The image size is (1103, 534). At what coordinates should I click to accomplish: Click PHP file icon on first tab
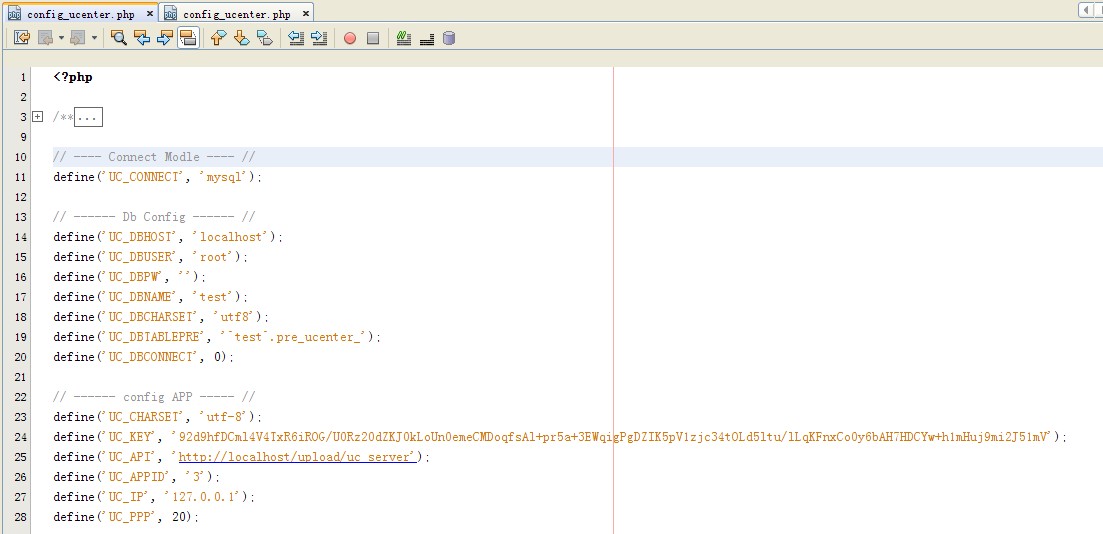[x=14, y=14]
